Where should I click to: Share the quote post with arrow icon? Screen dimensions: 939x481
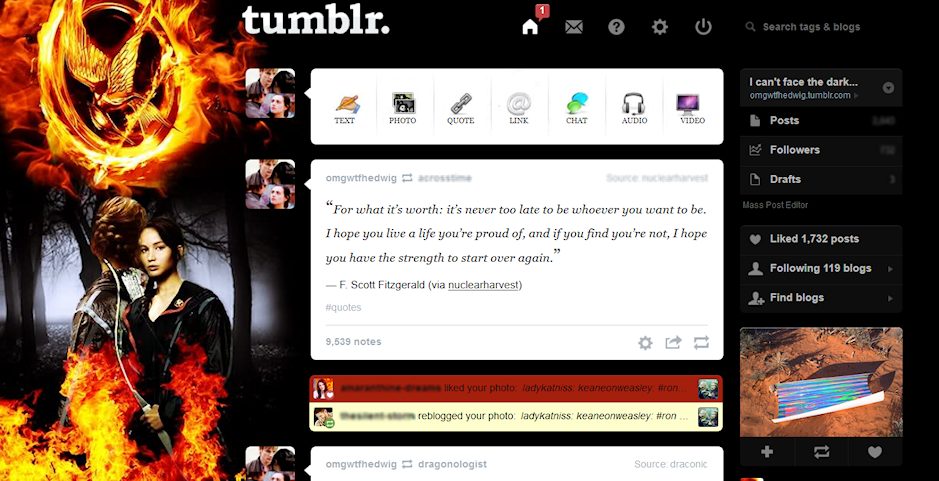[x=673, y=343]
